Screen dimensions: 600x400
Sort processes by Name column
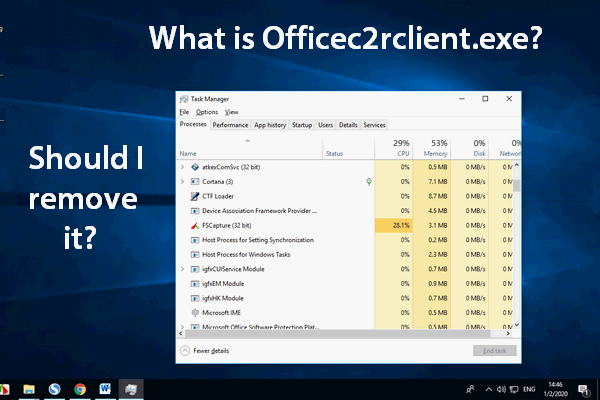coord(250,149)
